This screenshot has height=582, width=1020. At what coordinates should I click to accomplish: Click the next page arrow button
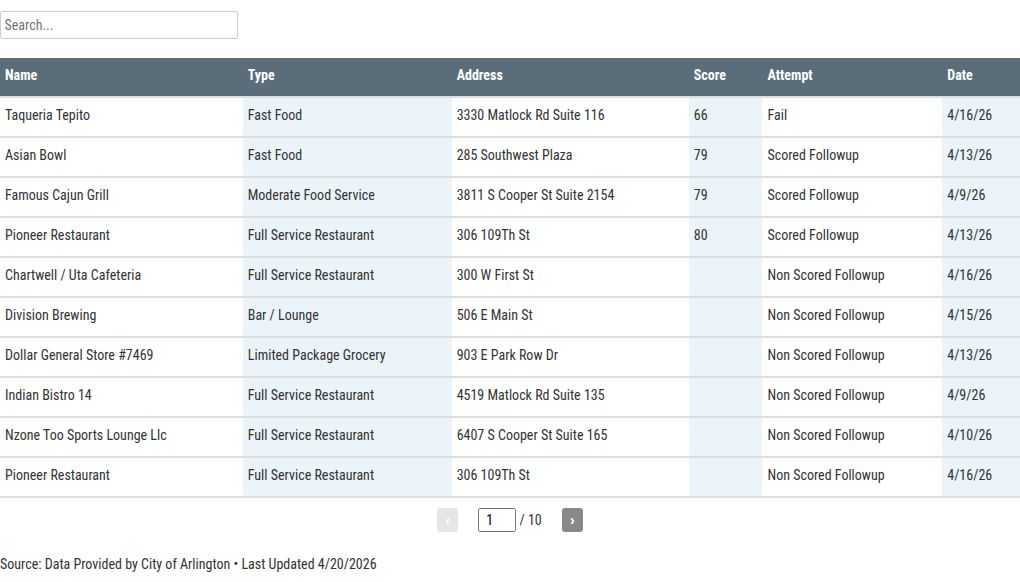click(x=572, y=520)
